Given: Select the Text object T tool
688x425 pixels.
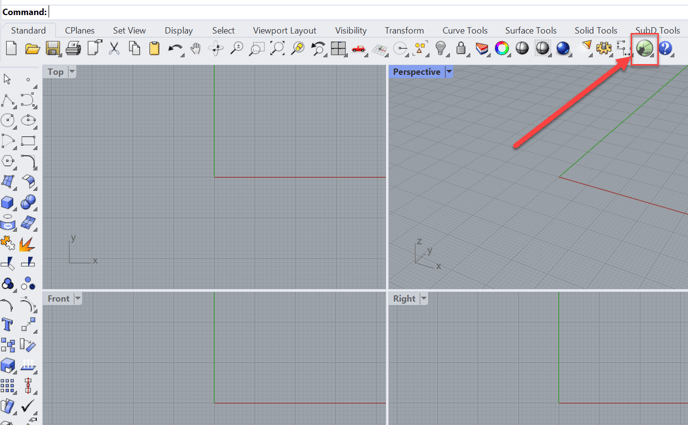Looking at the screenshot, I should click(x=7, y=325).
